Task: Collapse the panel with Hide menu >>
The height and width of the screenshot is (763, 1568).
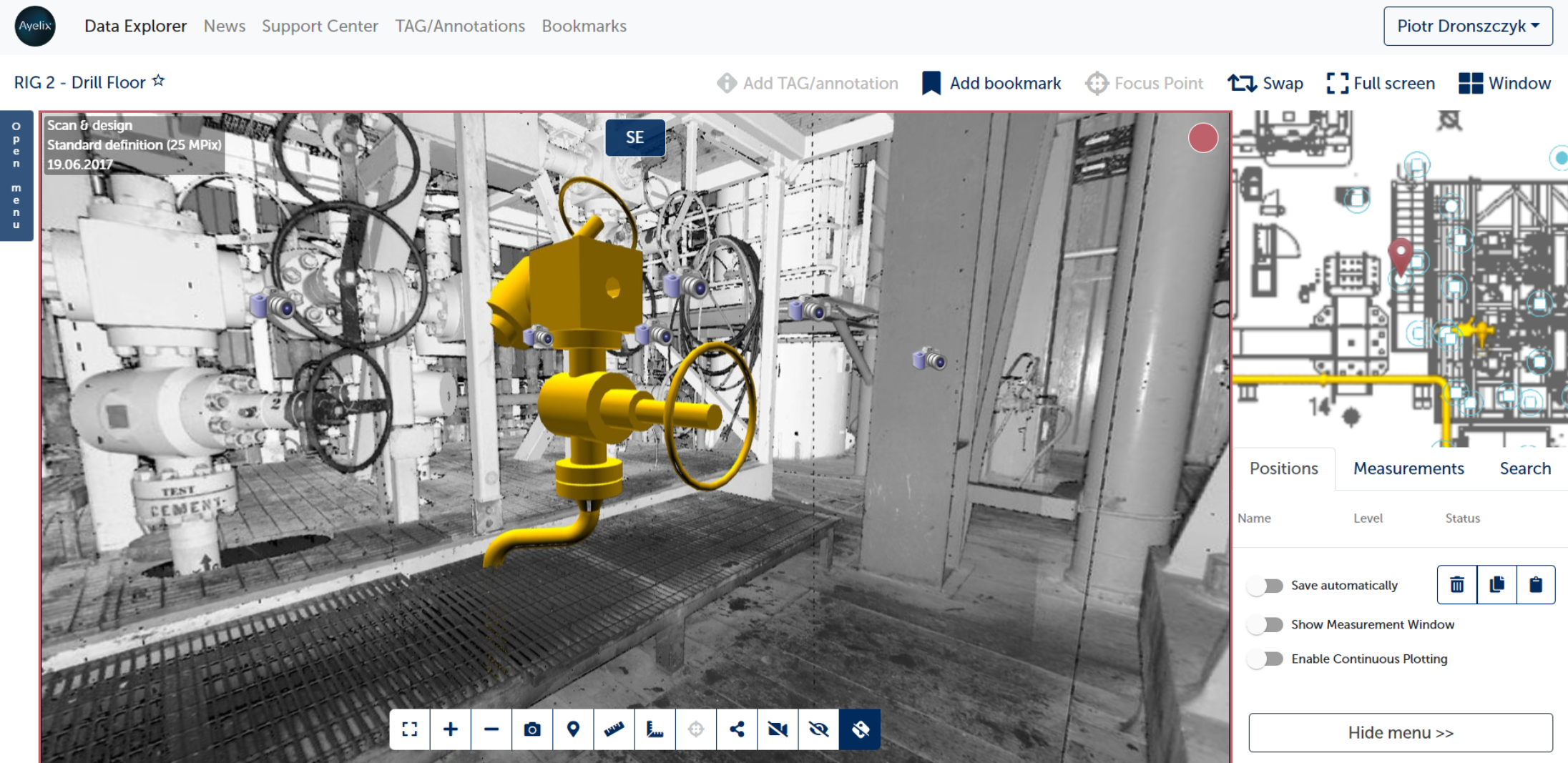Action: pyautogui.click(x=1400, y=733)
